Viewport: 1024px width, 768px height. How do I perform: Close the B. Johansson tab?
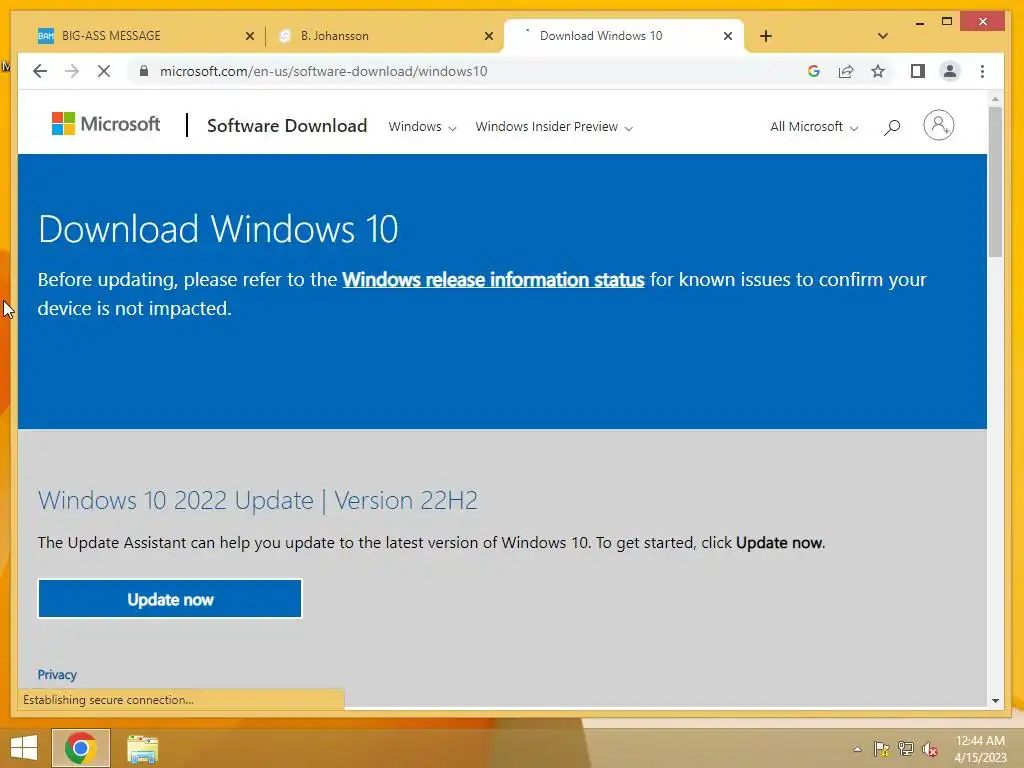pos(488,36)
